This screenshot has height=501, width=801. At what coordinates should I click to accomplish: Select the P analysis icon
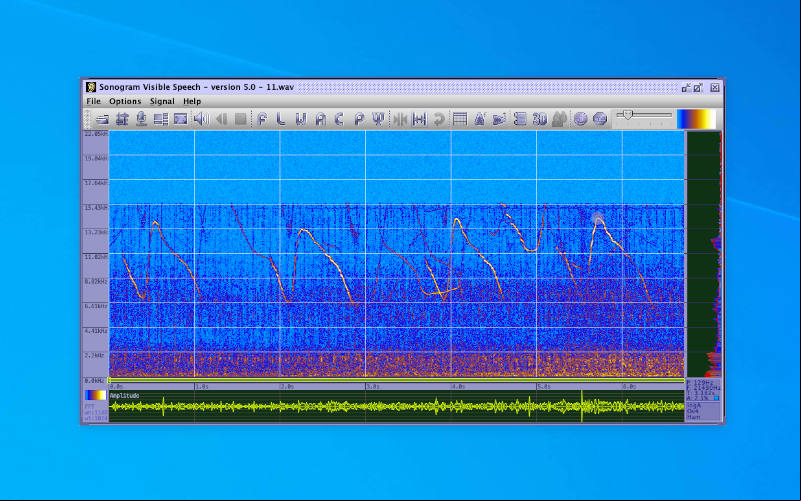[359, 120]
